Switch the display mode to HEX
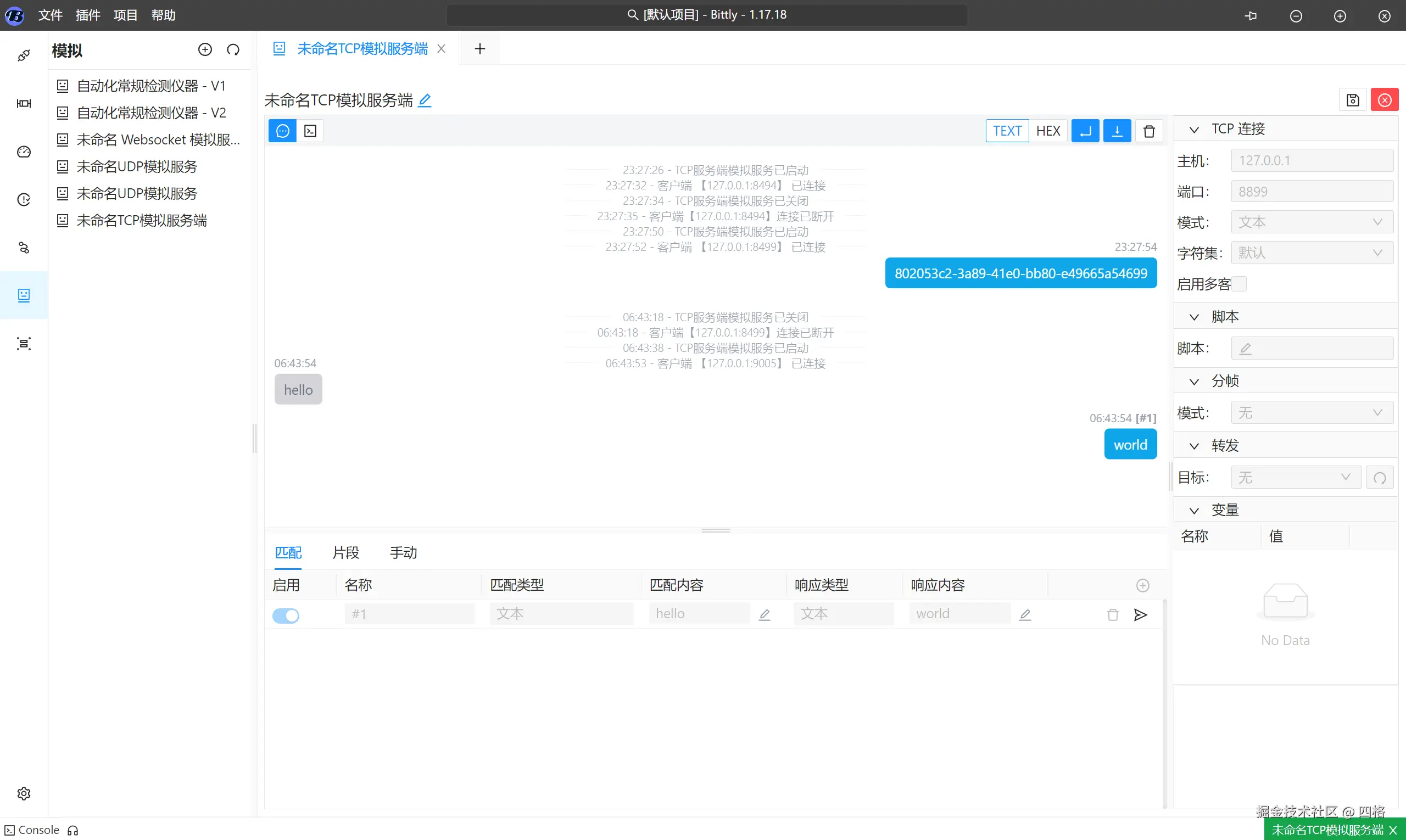The image size is (1406, 840). click(x=1047, y=131)
